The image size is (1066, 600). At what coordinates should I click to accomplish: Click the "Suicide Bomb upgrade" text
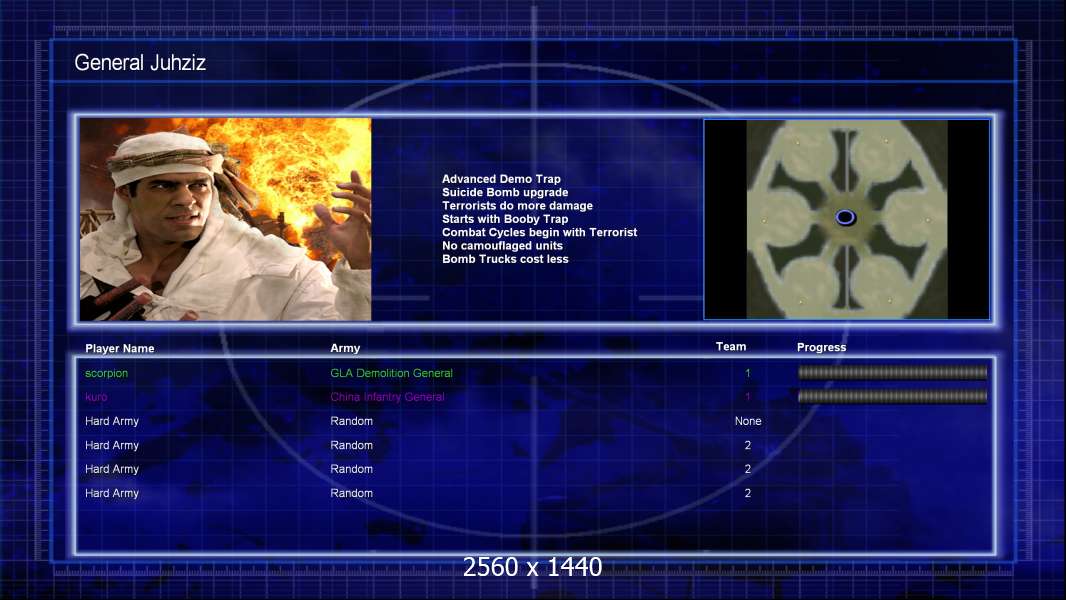505,193
